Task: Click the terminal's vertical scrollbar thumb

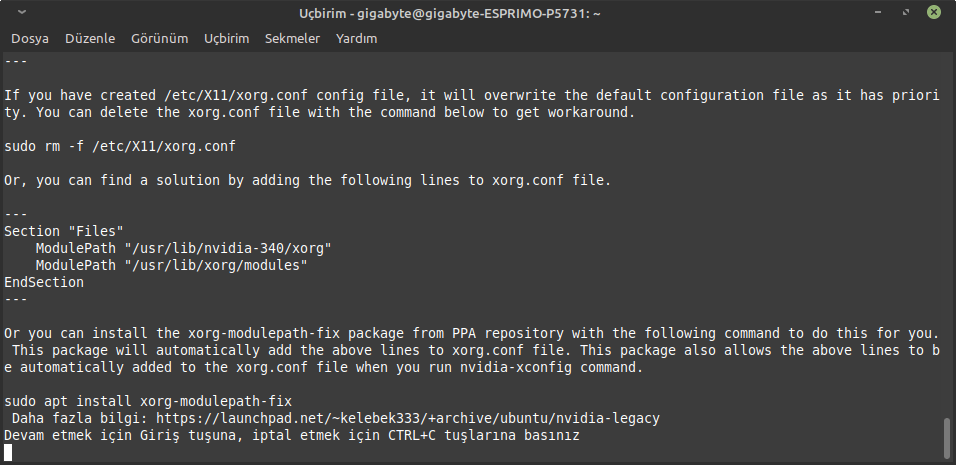Action: click(x=946, y=436)
